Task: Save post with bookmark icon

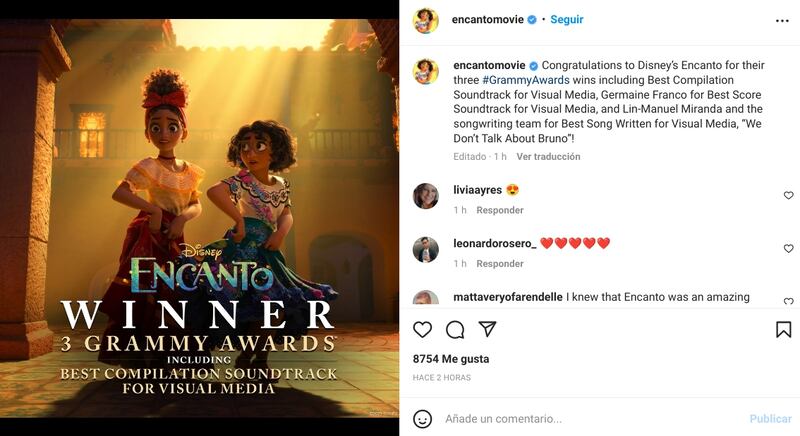Action: click(783, 329)
